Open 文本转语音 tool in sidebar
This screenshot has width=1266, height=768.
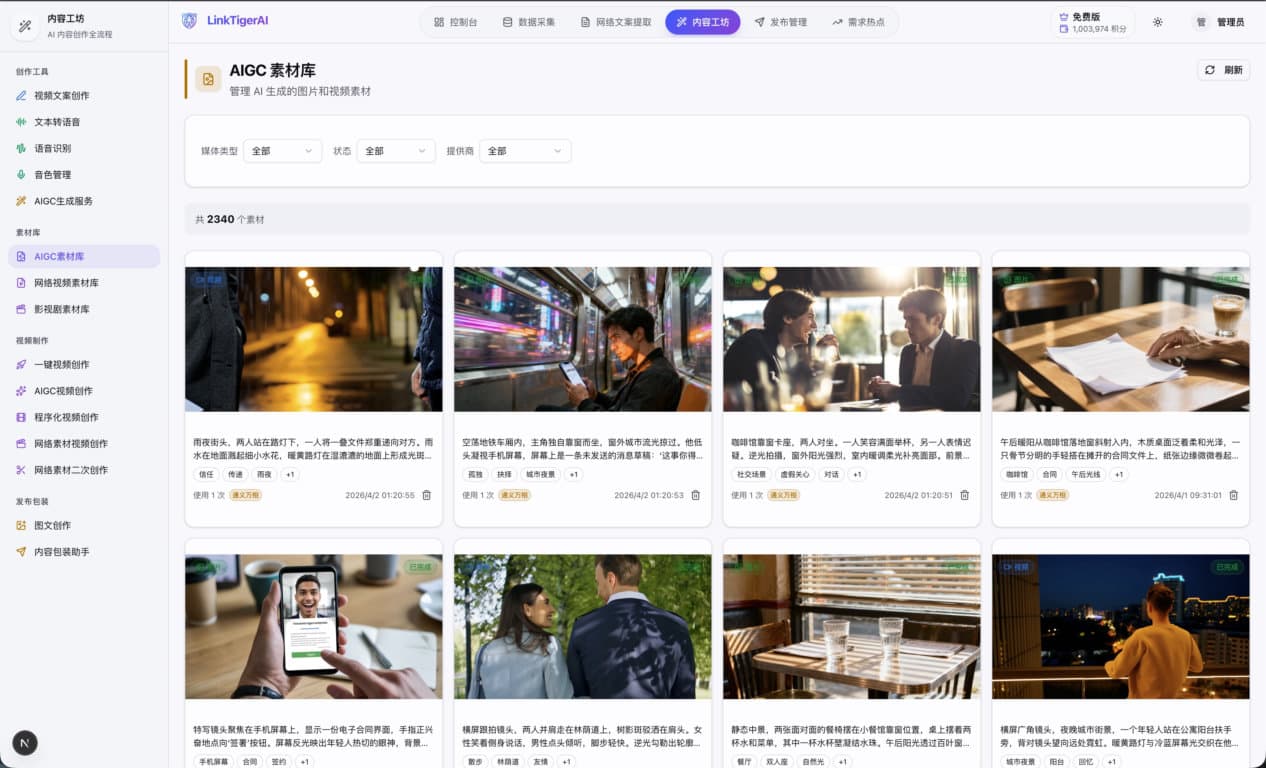(x=57, y=122)
